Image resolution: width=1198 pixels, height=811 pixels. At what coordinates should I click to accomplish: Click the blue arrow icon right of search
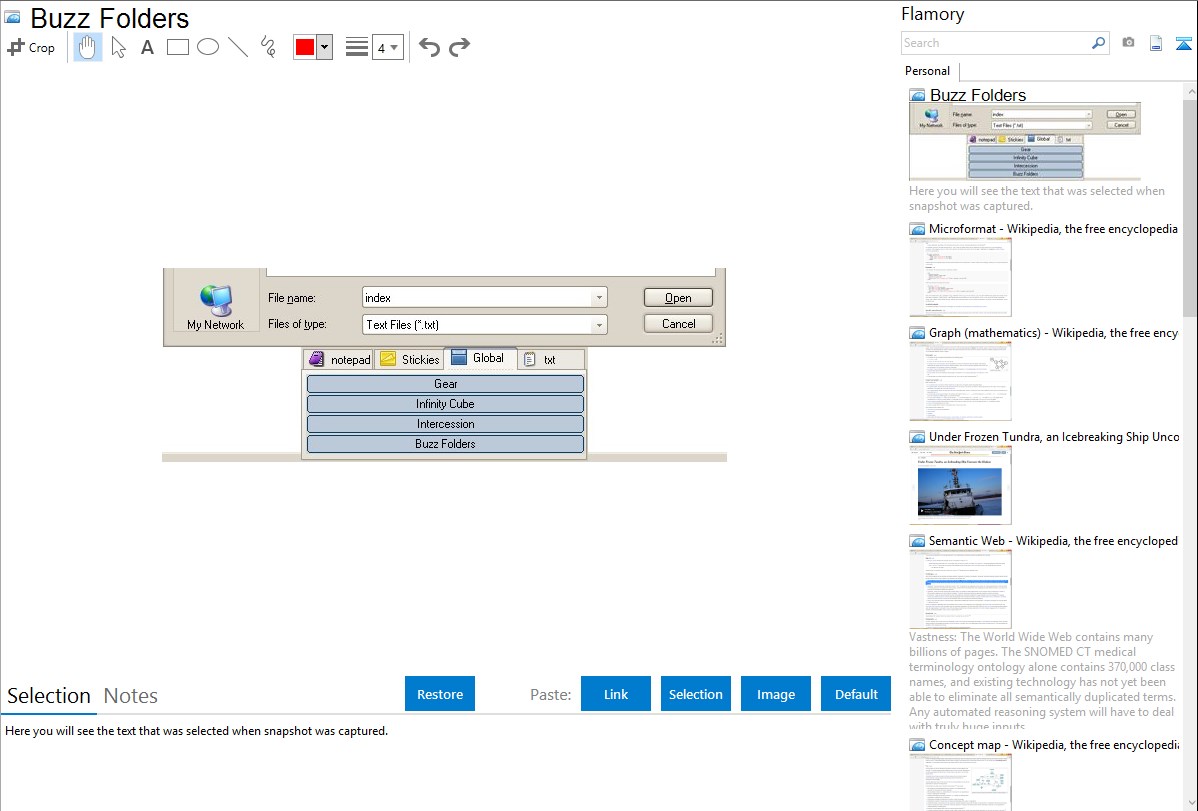coord(1183,44)
